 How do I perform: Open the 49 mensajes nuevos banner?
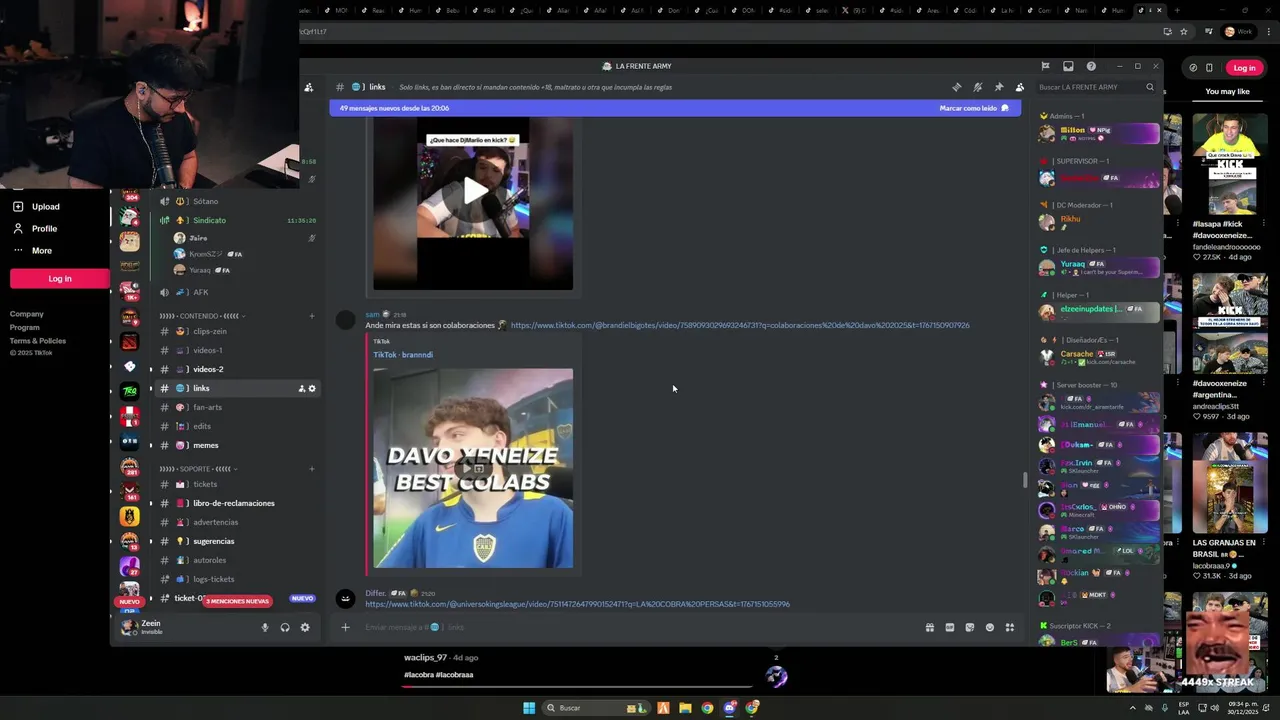(675, 108)
